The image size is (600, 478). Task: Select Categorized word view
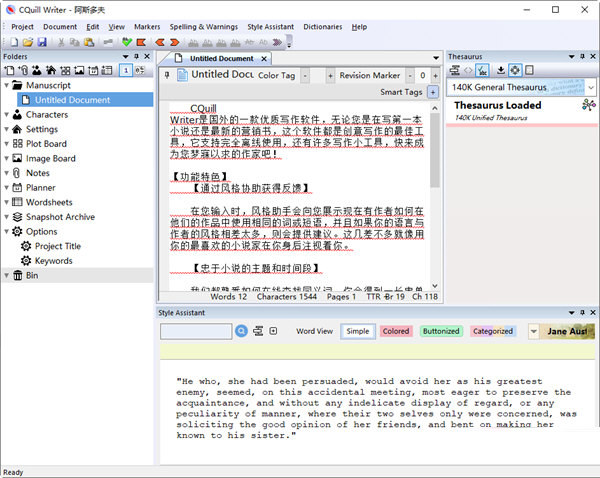[493, 331]
